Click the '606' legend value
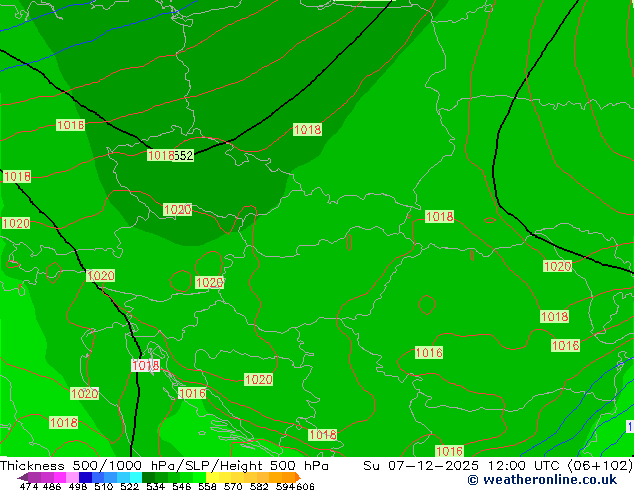This screenshot has height=490, width=634. point(305,486)
